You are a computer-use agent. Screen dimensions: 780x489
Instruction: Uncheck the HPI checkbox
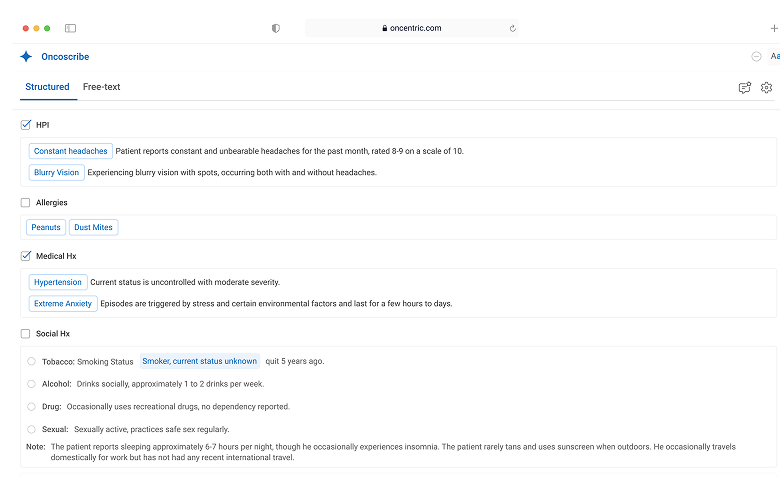coord(25,125)
